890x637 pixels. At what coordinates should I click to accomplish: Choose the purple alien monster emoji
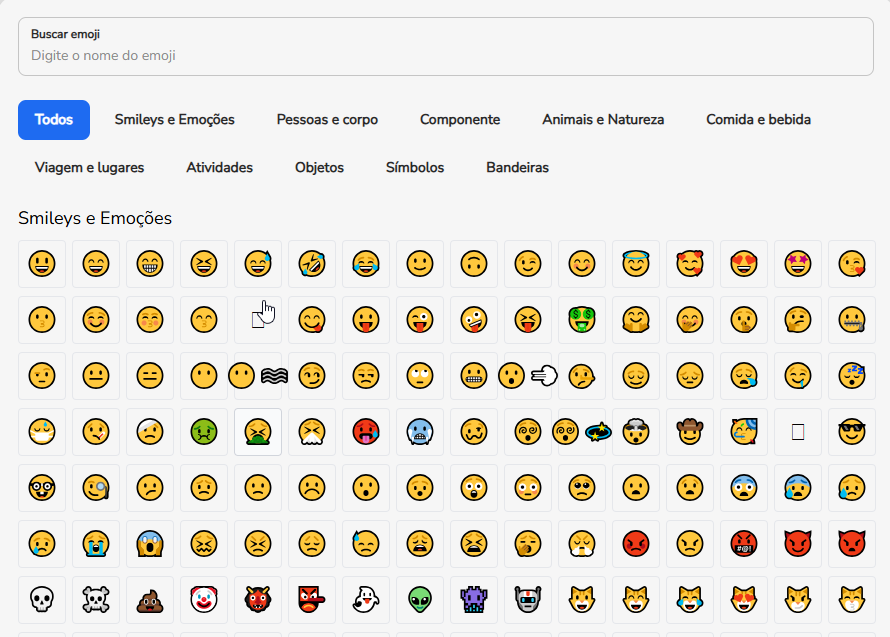coord(474,600)
